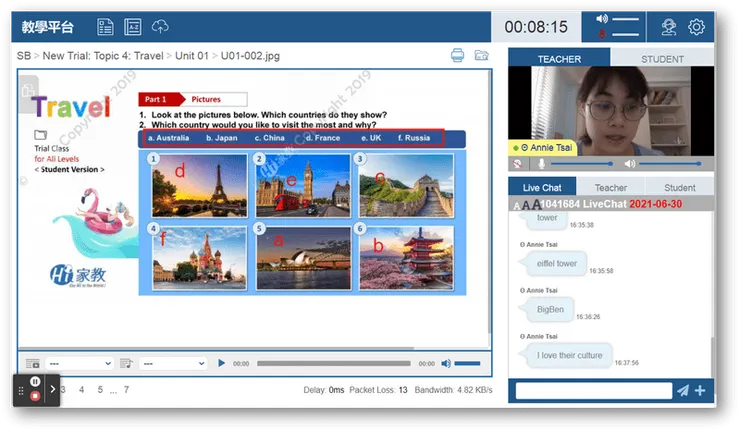Click the support headset icon

click(668, 27)
